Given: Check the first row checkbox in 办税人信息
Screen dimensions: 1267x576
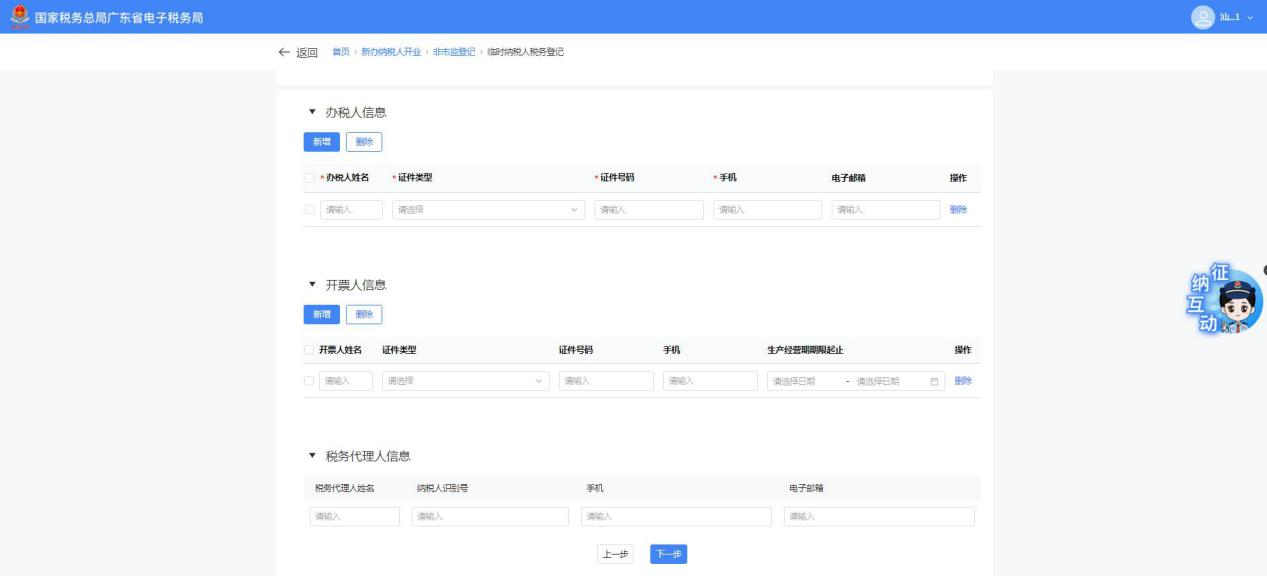Looking at the screenshot, I should pos(309,210).
